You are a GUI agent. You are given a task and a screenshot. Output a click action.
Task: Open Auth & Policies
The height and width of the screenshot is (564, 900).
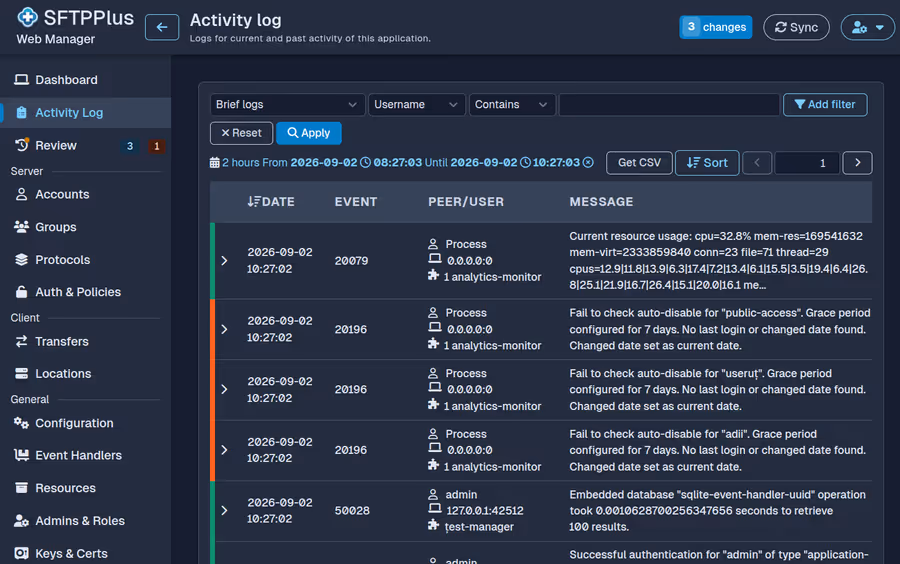86,292
